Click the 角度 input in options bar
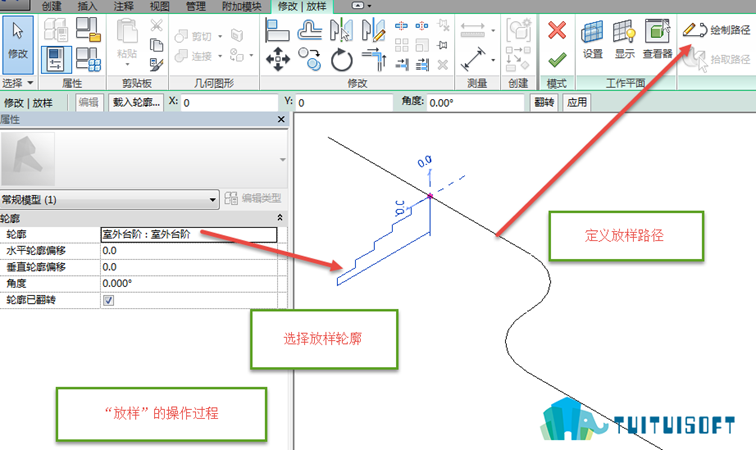756x450 pixels. [475, 103]
